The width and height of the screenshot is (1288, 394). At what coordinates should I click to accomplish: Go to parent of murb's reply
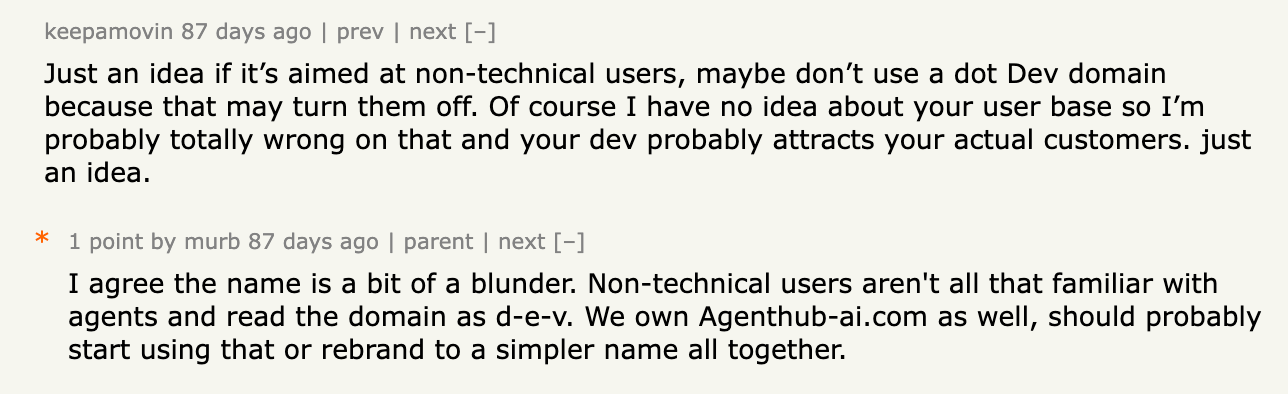(438, 242)
